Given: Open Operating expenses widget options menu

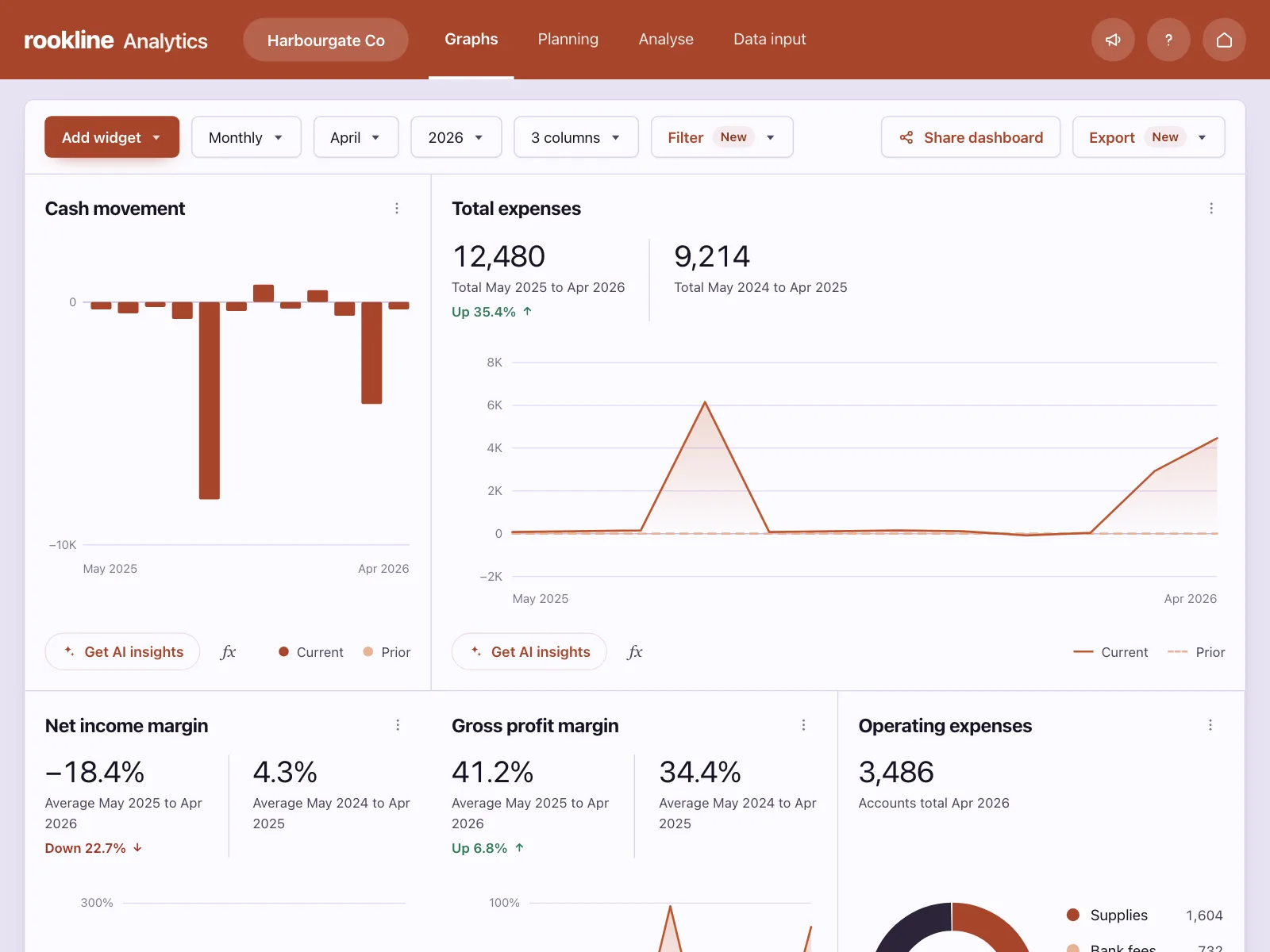Looking at the screenshot, I should pos(1210,725).
